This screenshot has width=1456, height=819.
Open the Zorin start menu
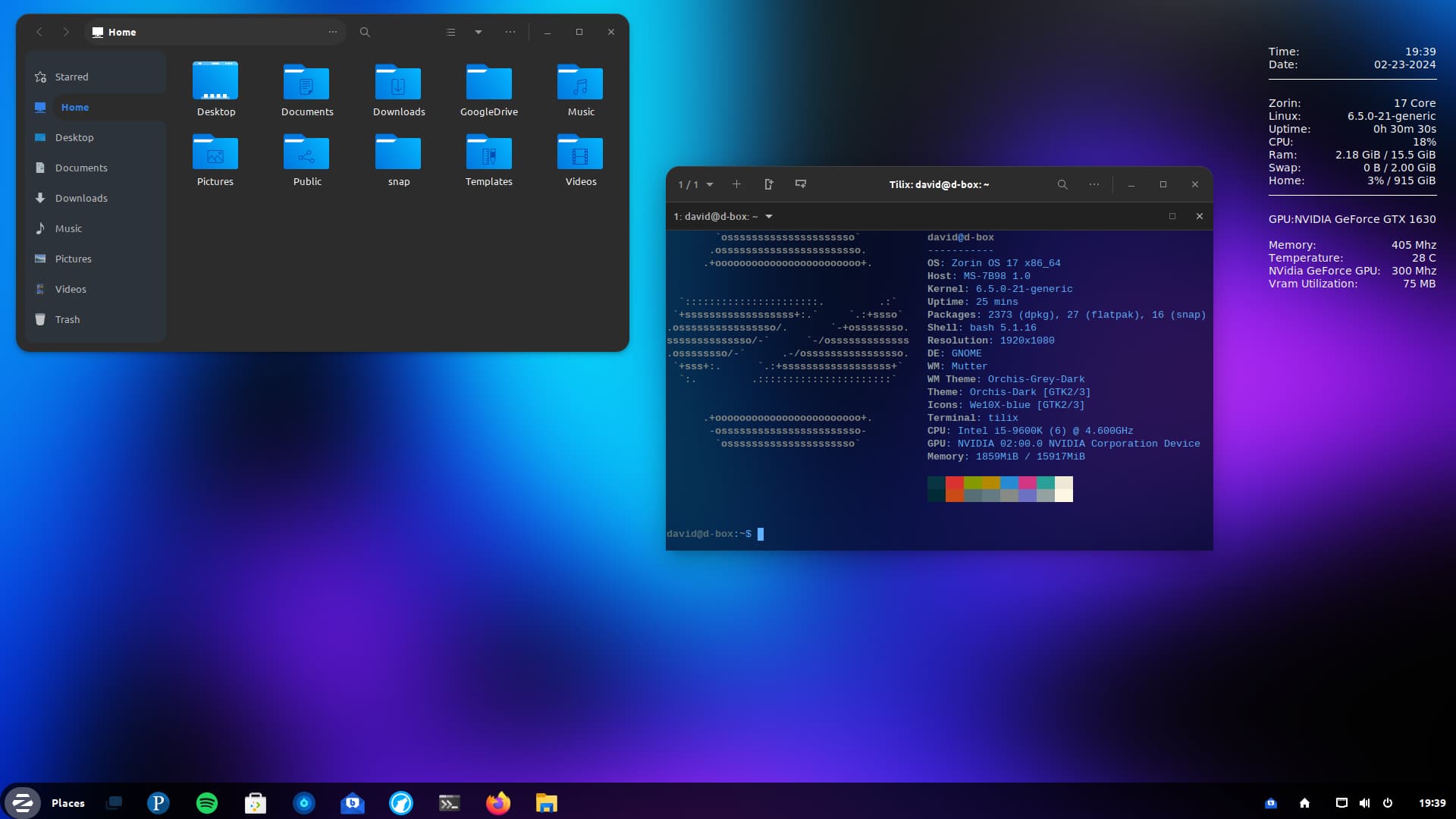[22, 802]
